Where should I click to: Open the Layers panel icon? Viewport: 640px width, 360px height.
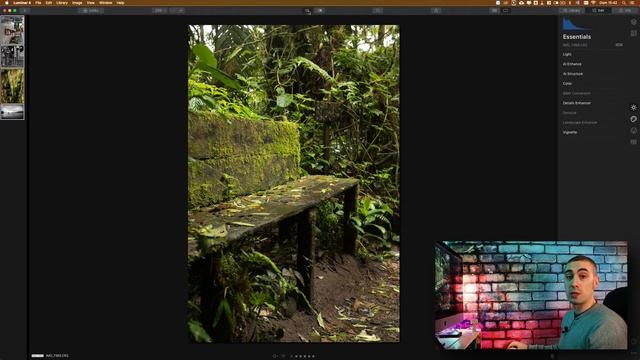pos(633,22)
